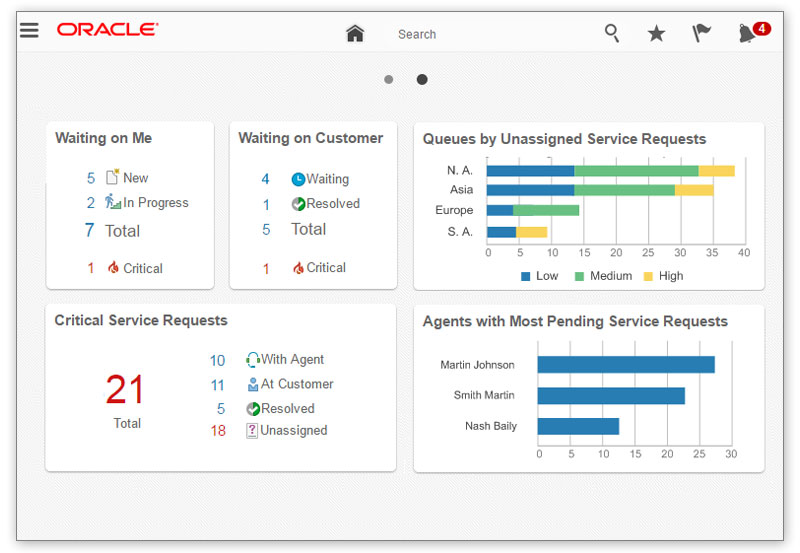
Task: Click the Low legend color swatch
Action: 526,276
